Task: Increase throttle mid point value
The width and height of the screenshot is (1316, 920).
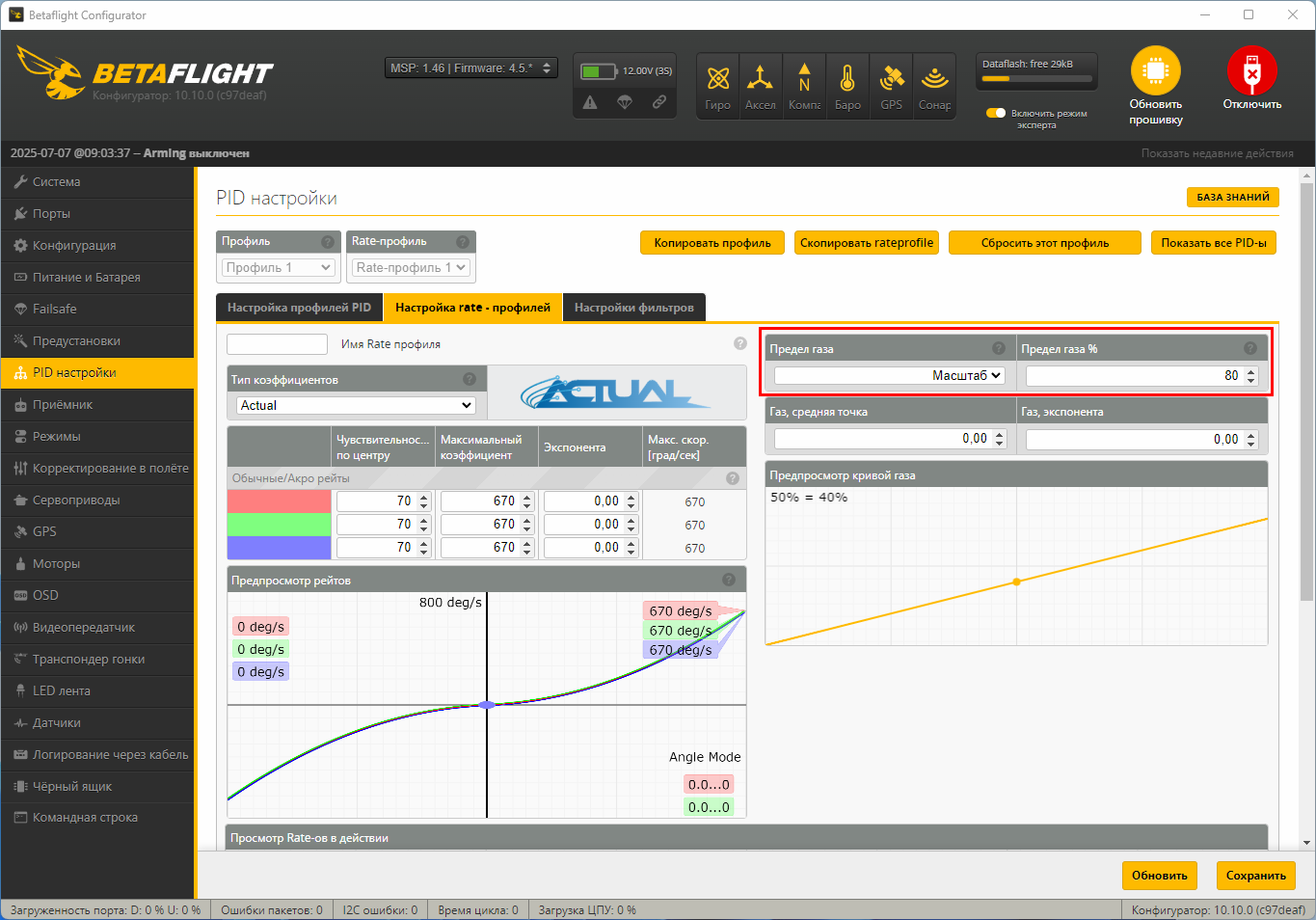Action: pos(1000,434)
